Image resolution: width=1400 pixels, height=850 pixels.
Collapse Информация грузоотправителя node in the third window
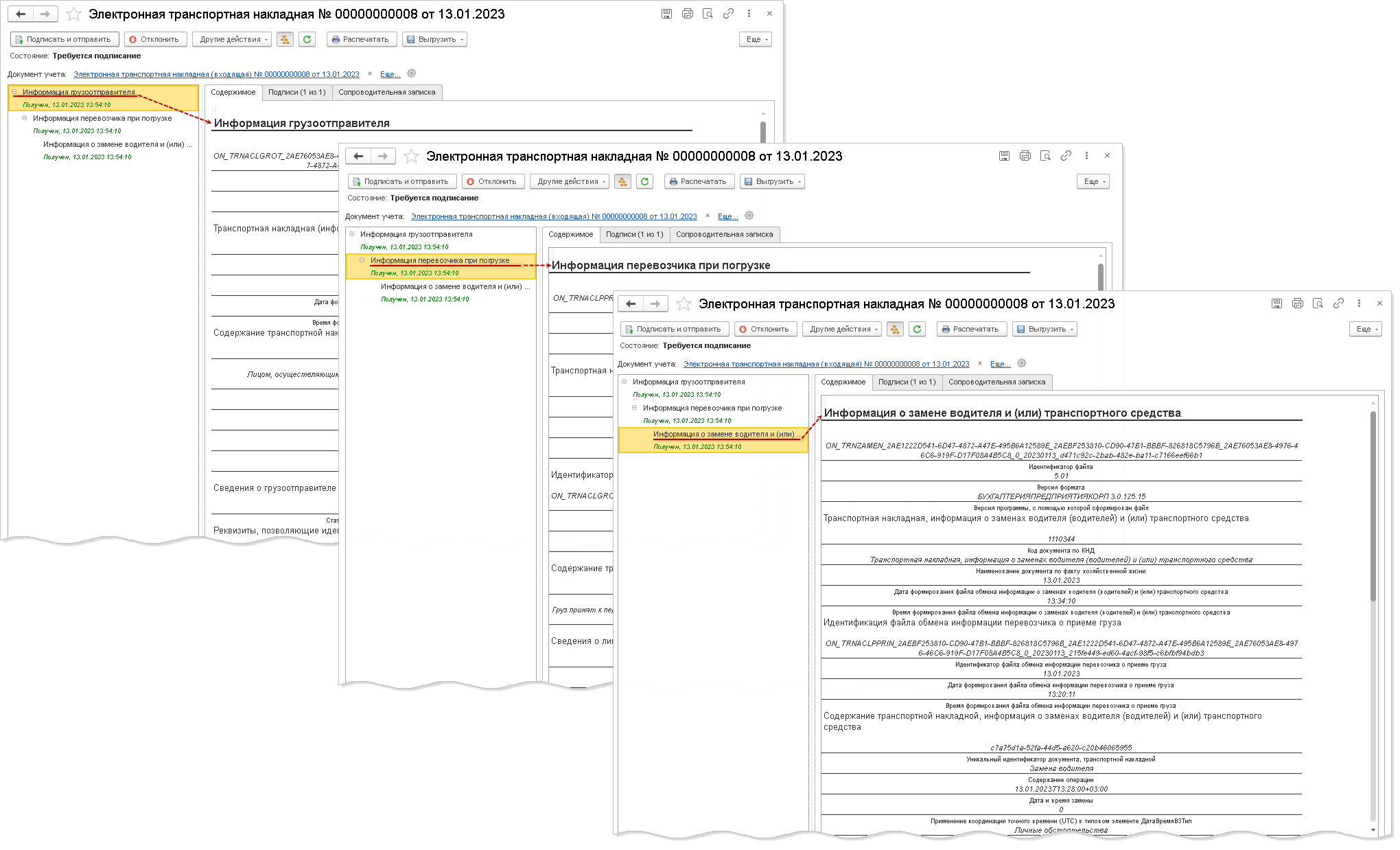click(624, 382)
